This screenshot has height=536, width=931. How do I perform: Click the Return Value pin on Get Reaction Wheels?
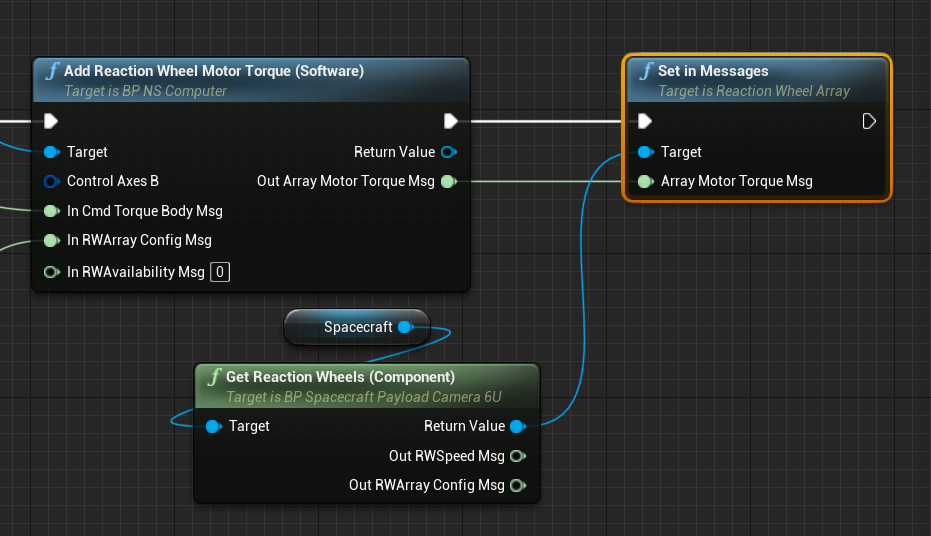click(517, 426)
